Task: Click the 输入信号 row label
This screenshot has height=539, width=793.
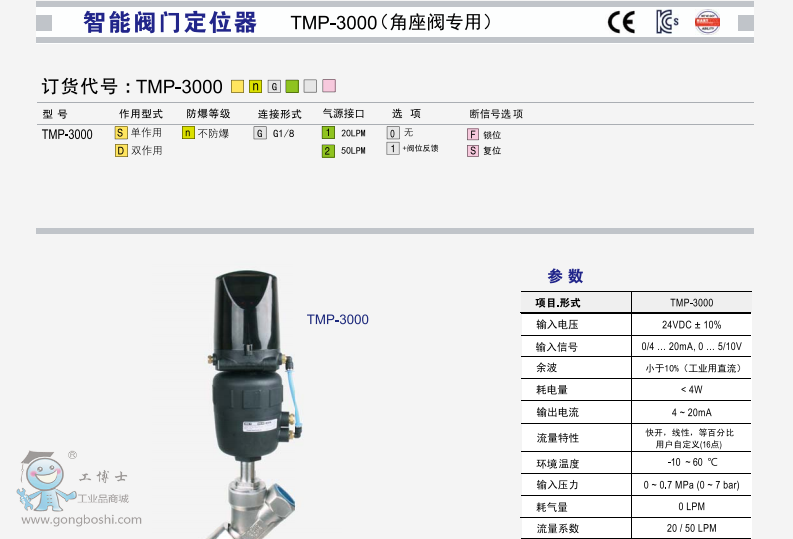Action: click(557, 347)
